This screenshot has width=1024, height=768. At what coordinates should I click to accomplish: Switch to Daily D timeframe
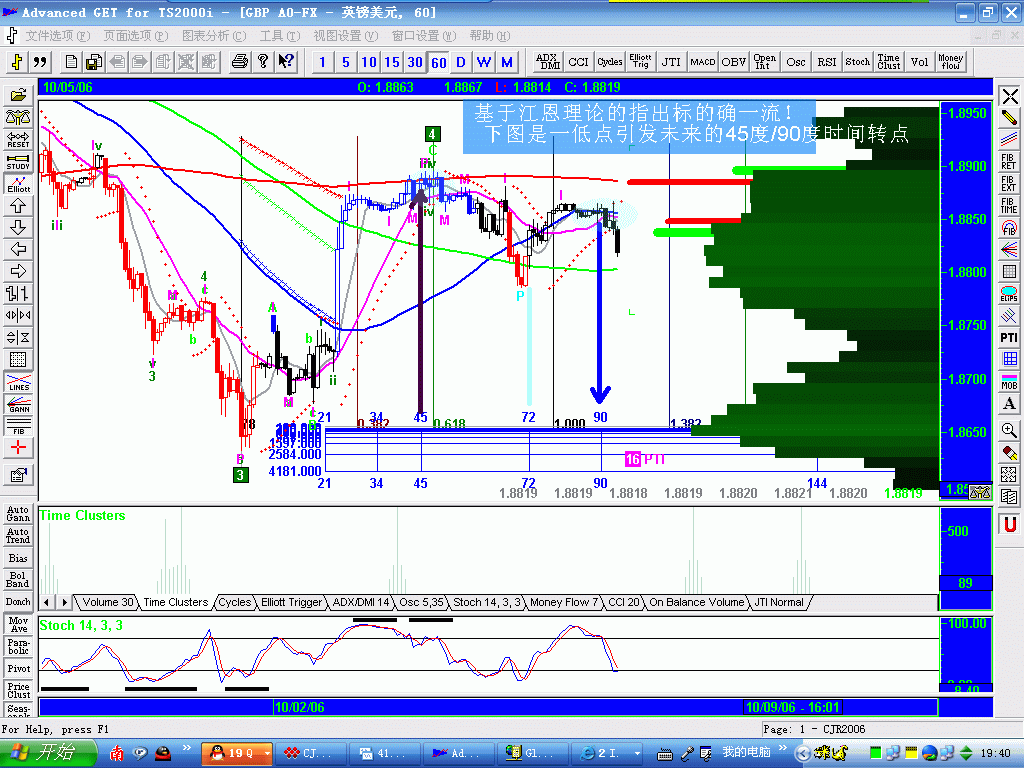461,62
